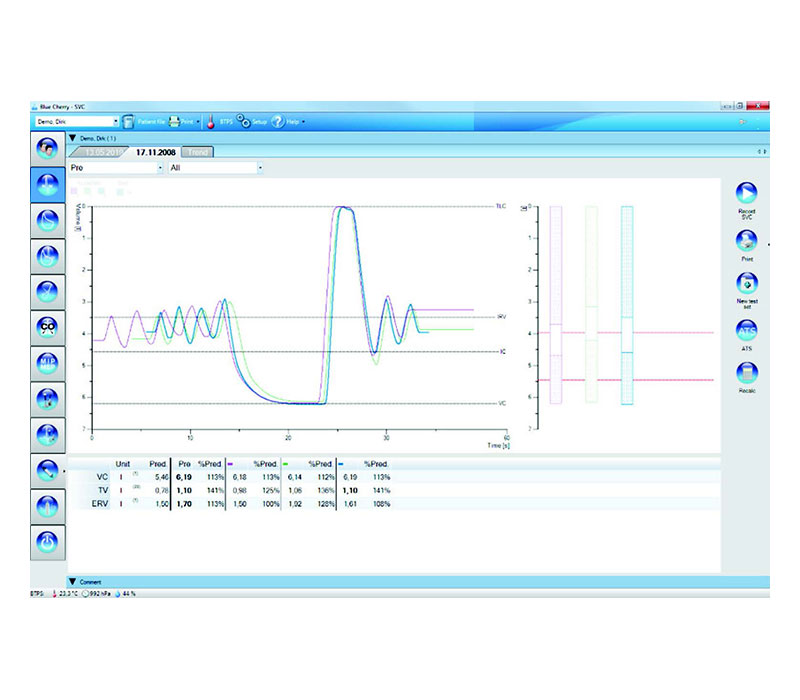Start a New test set
The width and height of the screenshot is (800, 700).
pyautogui.click(x=746, y=284)
